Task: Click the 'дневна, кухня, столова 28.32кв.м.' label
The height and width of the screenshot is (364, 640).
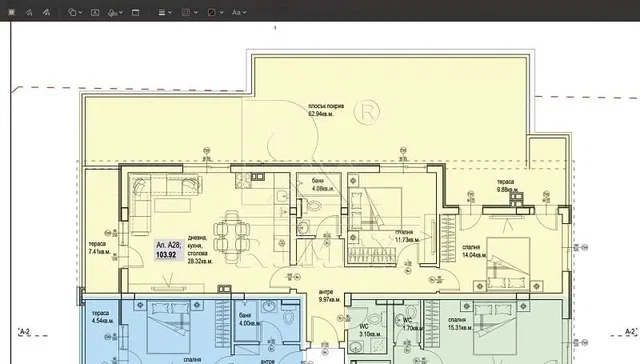Action: [200, 249]
